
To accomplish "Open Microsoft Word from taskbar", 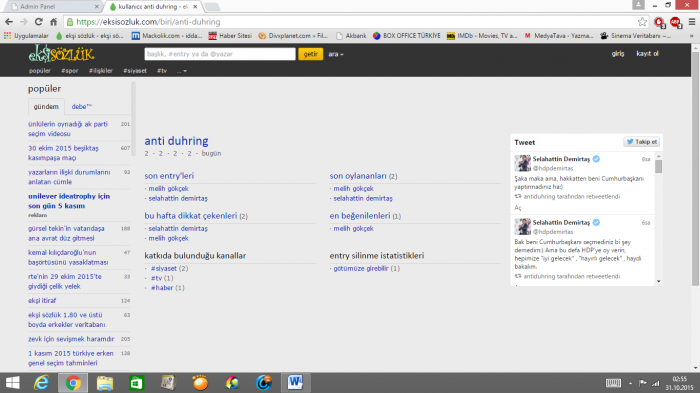I will tap(295, 383).
